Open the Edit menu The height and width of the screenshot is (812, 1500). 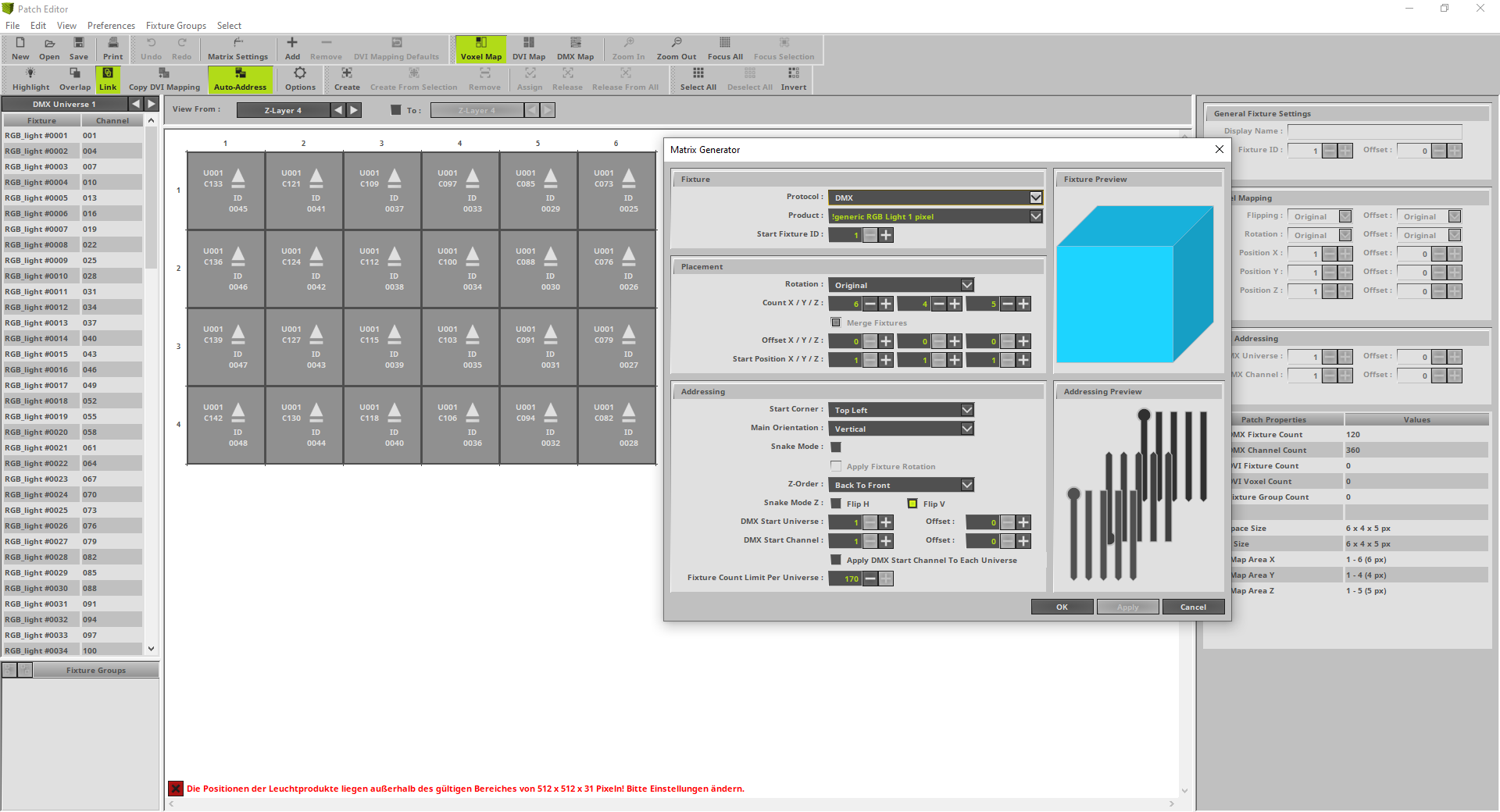pyautogui.click(x=38, y=26)
